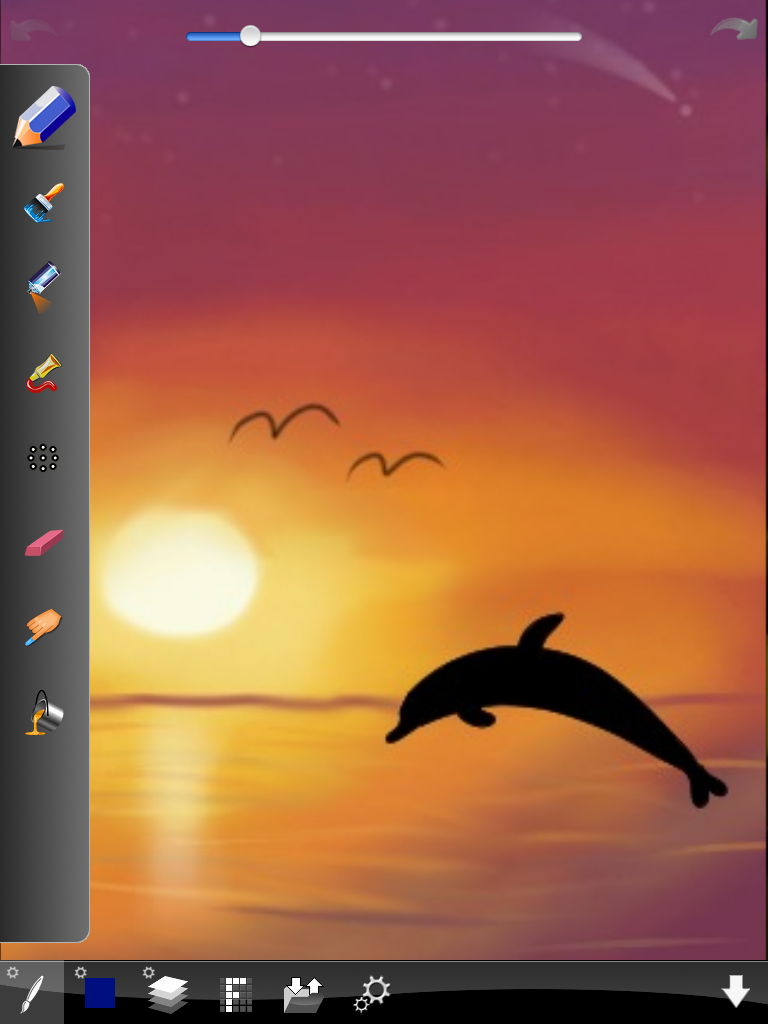This screenshot has width=768, height=1024.
Task: Open the import/export folder
Action: coord(304,995)
